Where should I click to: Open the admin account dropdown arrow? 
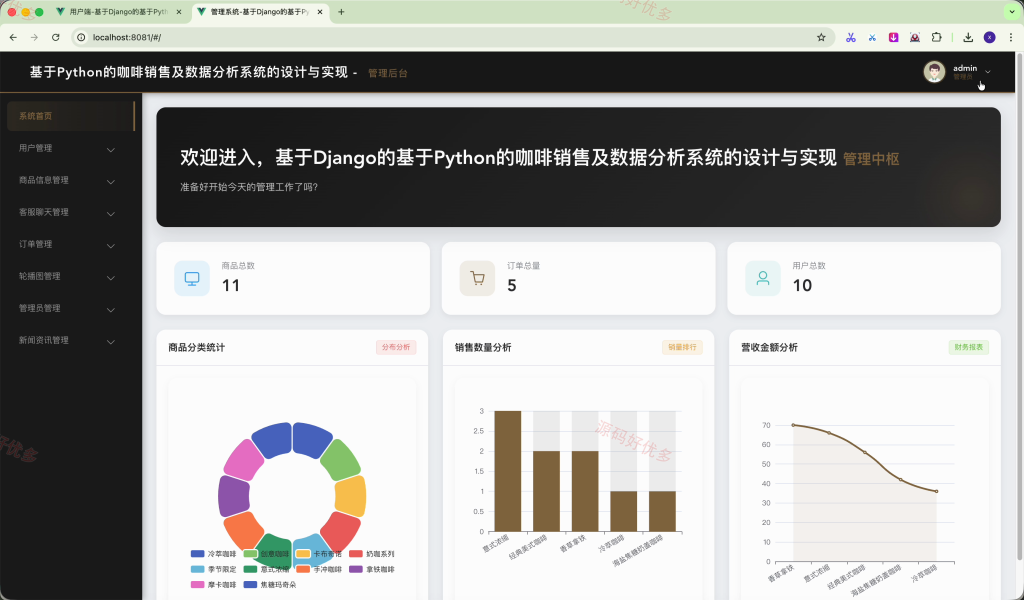pyautogui.click(x=987, y=72)
